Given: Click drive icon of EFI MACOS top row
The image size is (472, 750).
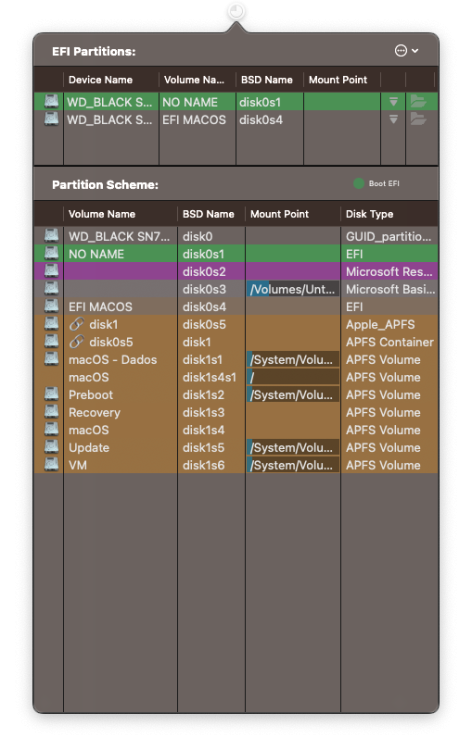Looking at the screenshot, I should pos(51,119).
